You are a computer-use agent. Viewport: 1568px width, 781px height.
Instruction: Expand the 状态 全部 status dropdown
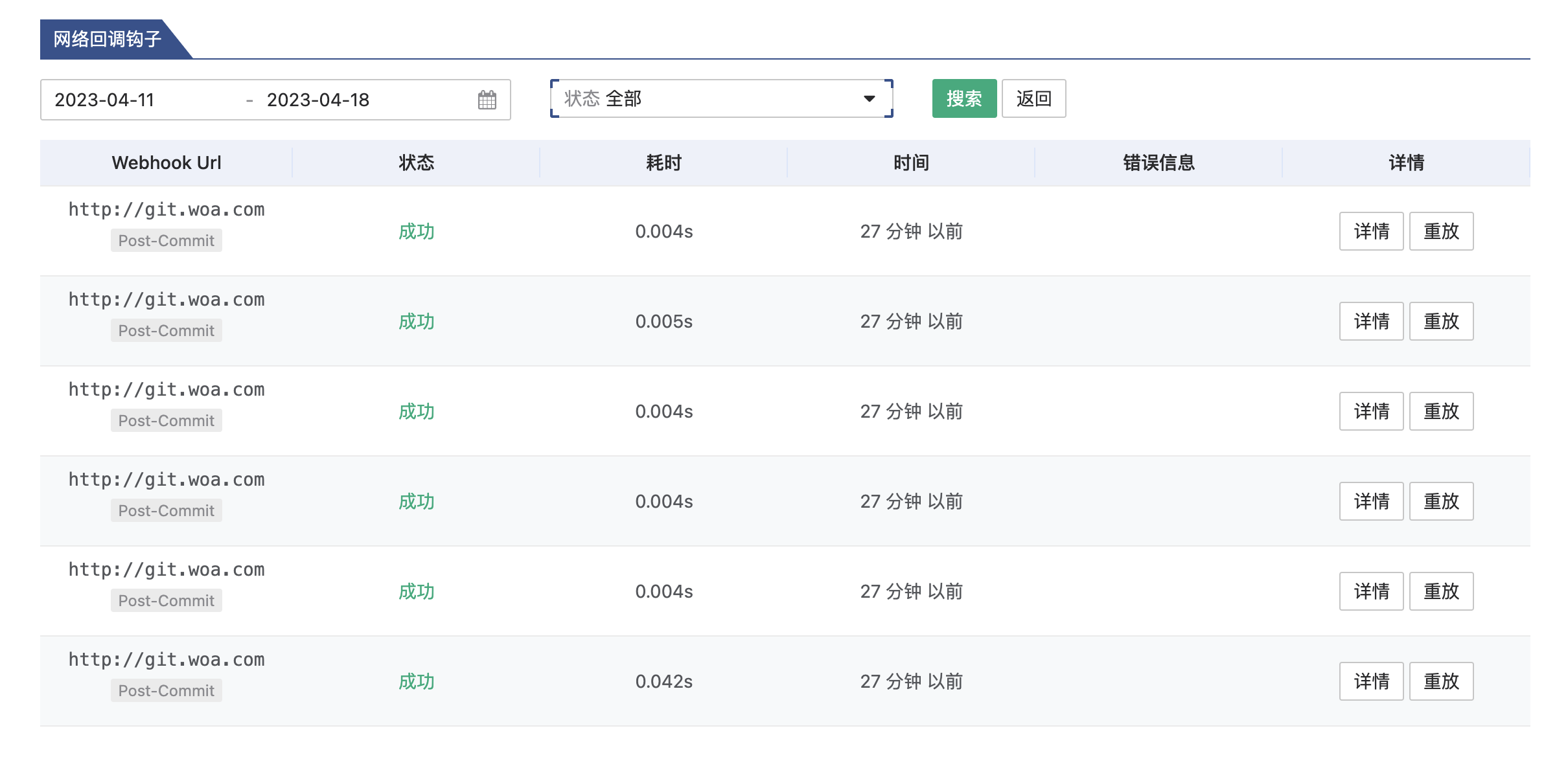point(713,98)
